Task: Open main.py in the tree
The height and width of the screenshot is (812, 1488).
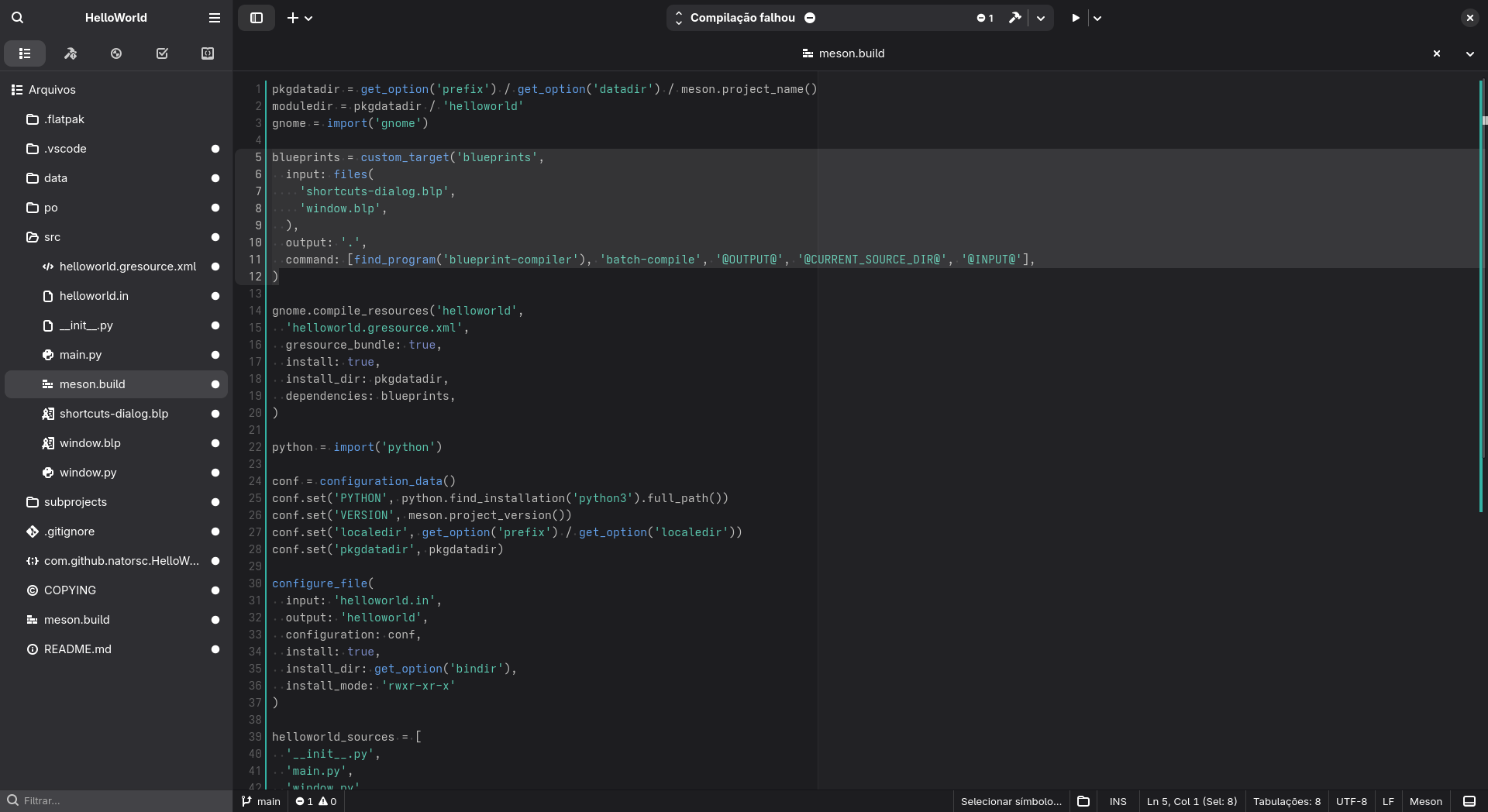Action: (116, 355)
